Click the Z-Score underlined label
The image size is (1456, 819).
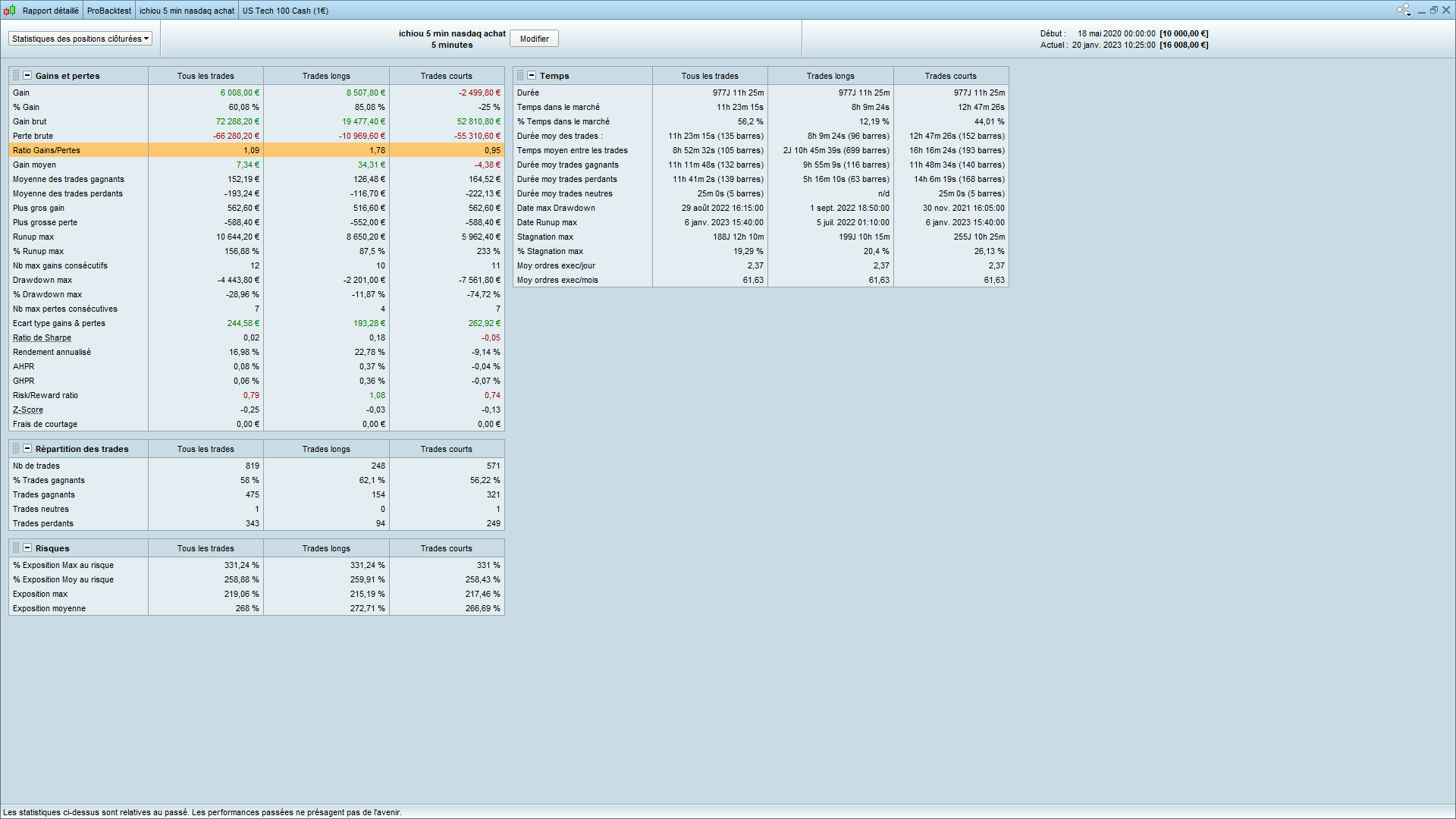(x=28, y=410)
